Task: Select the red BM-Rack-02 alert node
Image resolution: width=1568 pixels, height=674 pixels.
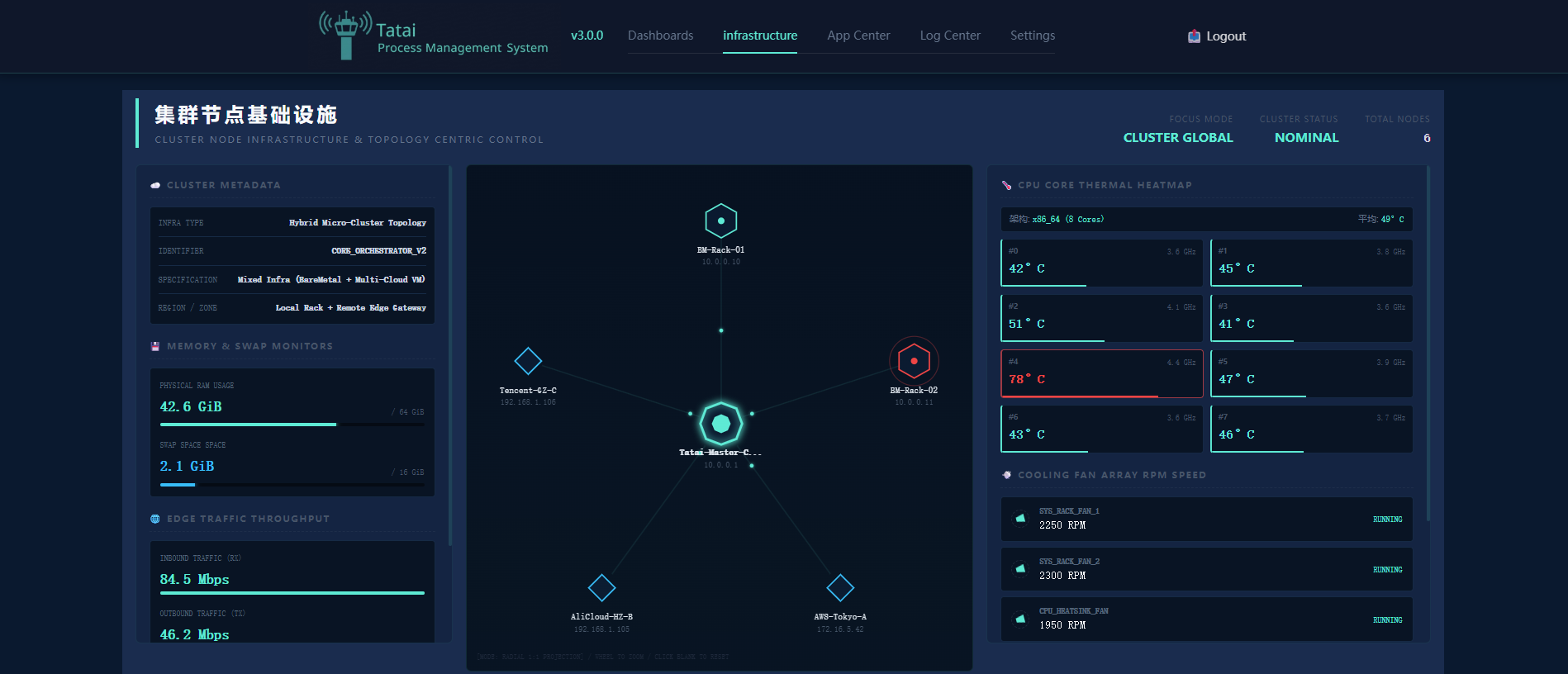Action: coord(914,361)
